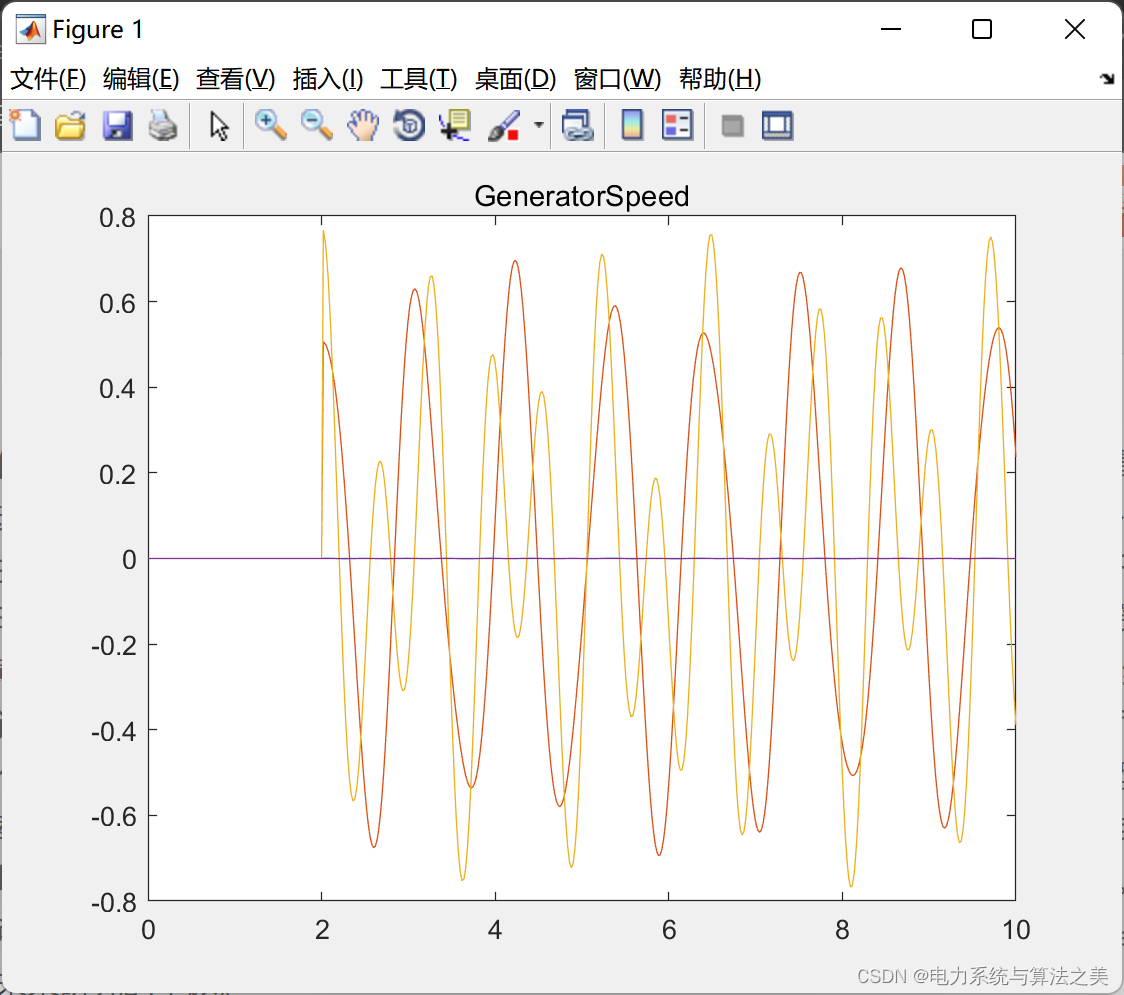Open the 编辑(E) menu
Viewport: 1124px width, 995px height.
tap(141, 79)
